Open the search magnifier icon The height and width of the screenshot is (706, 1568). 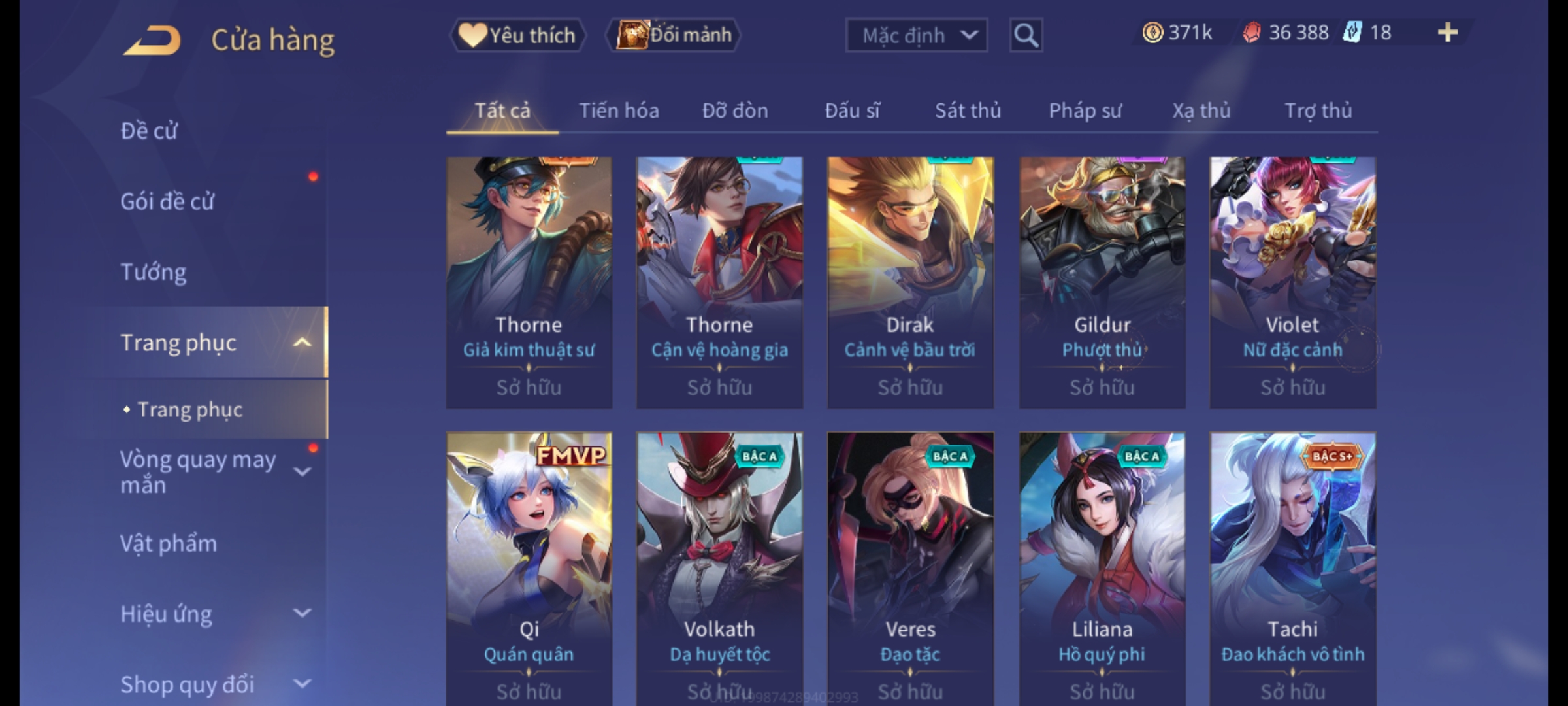coord(1026,35)
